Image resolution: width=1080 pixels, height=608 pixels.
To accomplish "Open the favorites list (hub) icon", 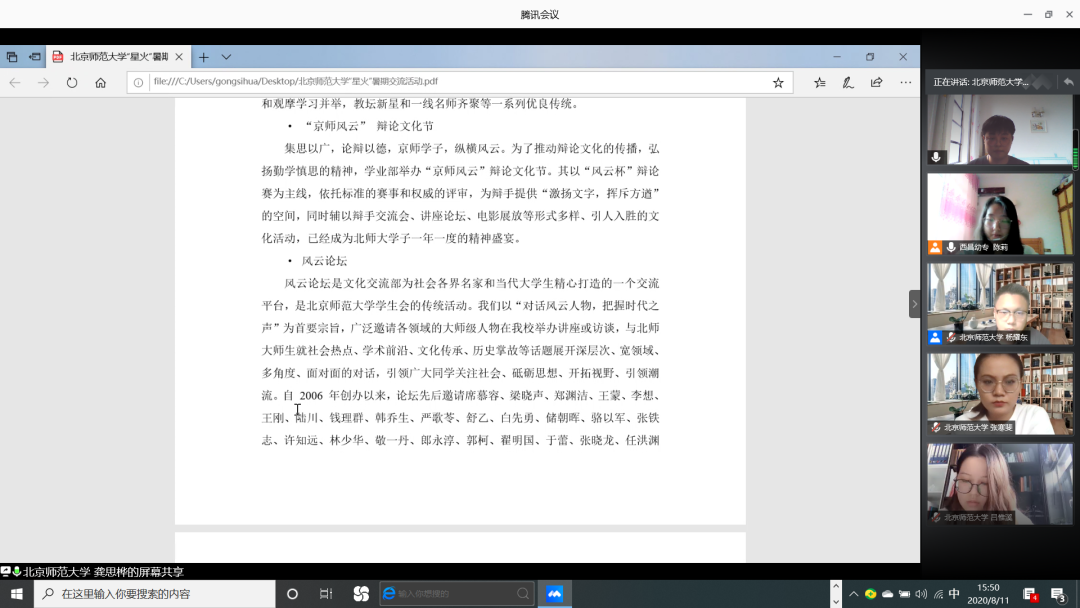I will (819, 83).
